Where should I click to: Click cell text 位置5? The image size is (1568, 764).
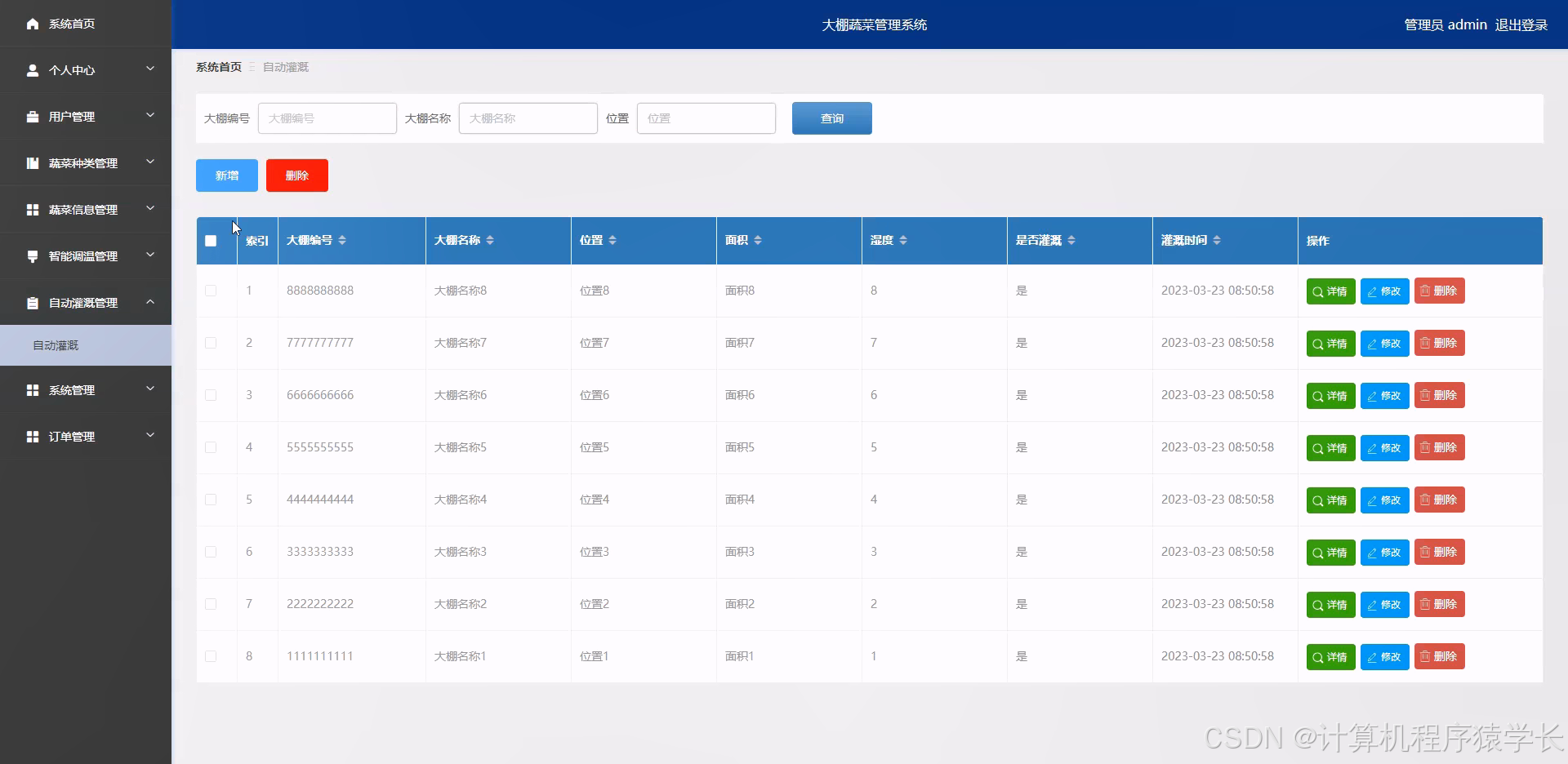(595, 447)
